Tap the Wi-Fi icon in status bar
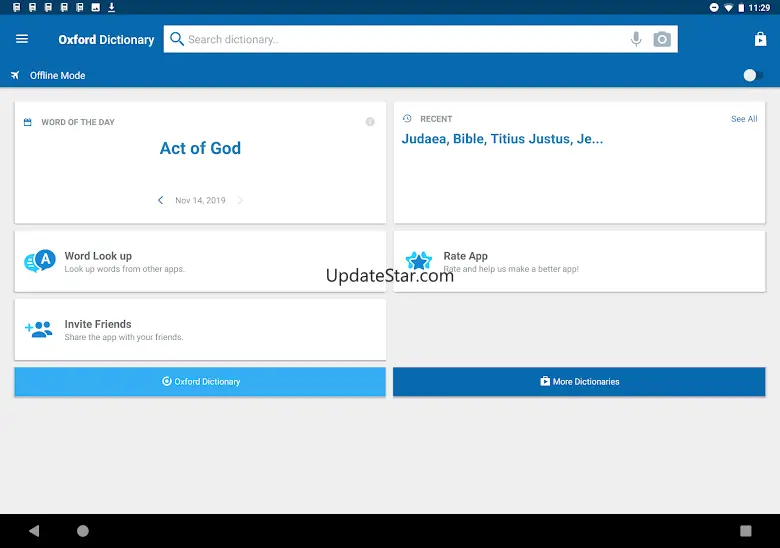The image size is (780, 548). [x=728, y=7]
